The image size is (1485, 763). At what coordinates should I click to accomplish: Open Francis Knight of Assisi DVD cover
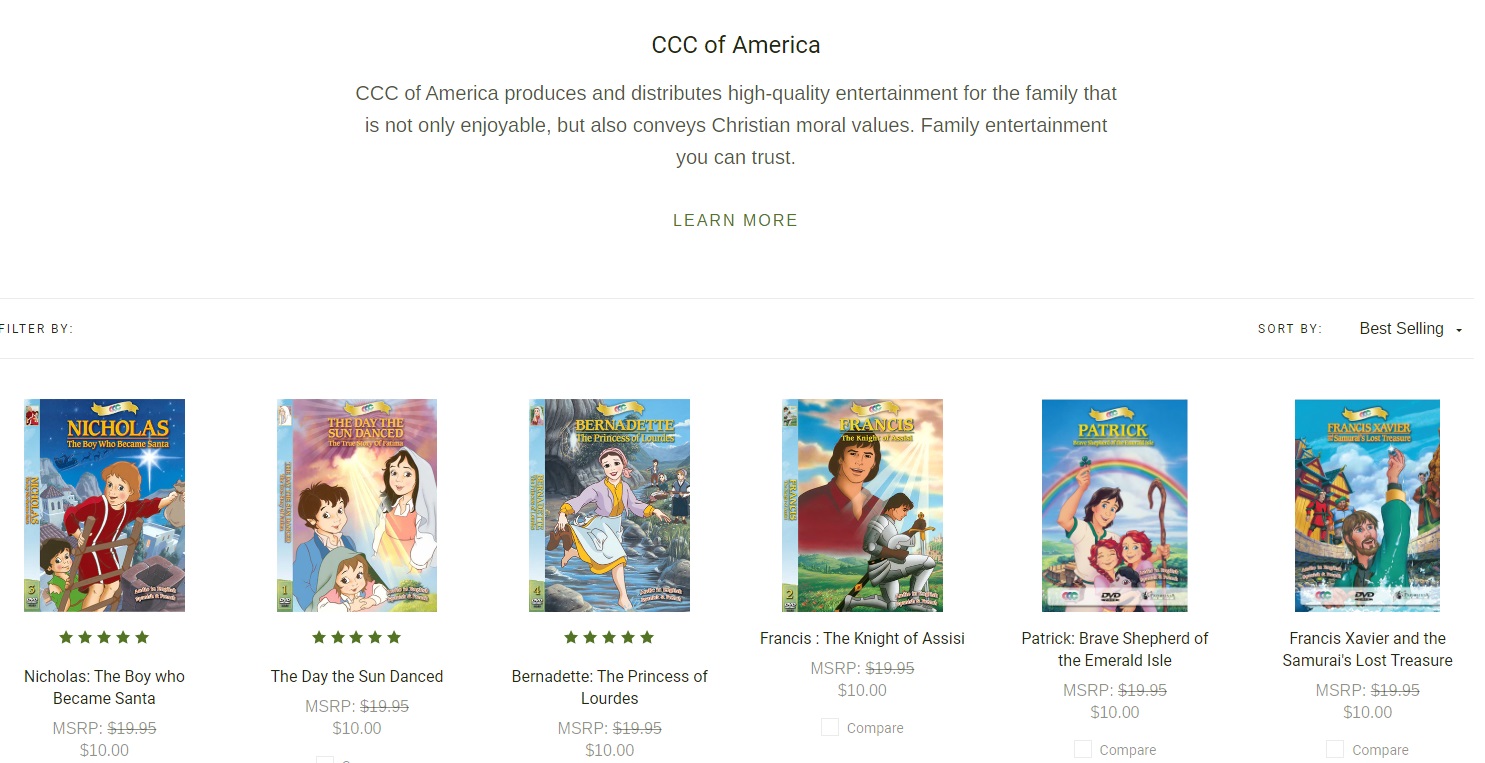(x=862, y=505)
